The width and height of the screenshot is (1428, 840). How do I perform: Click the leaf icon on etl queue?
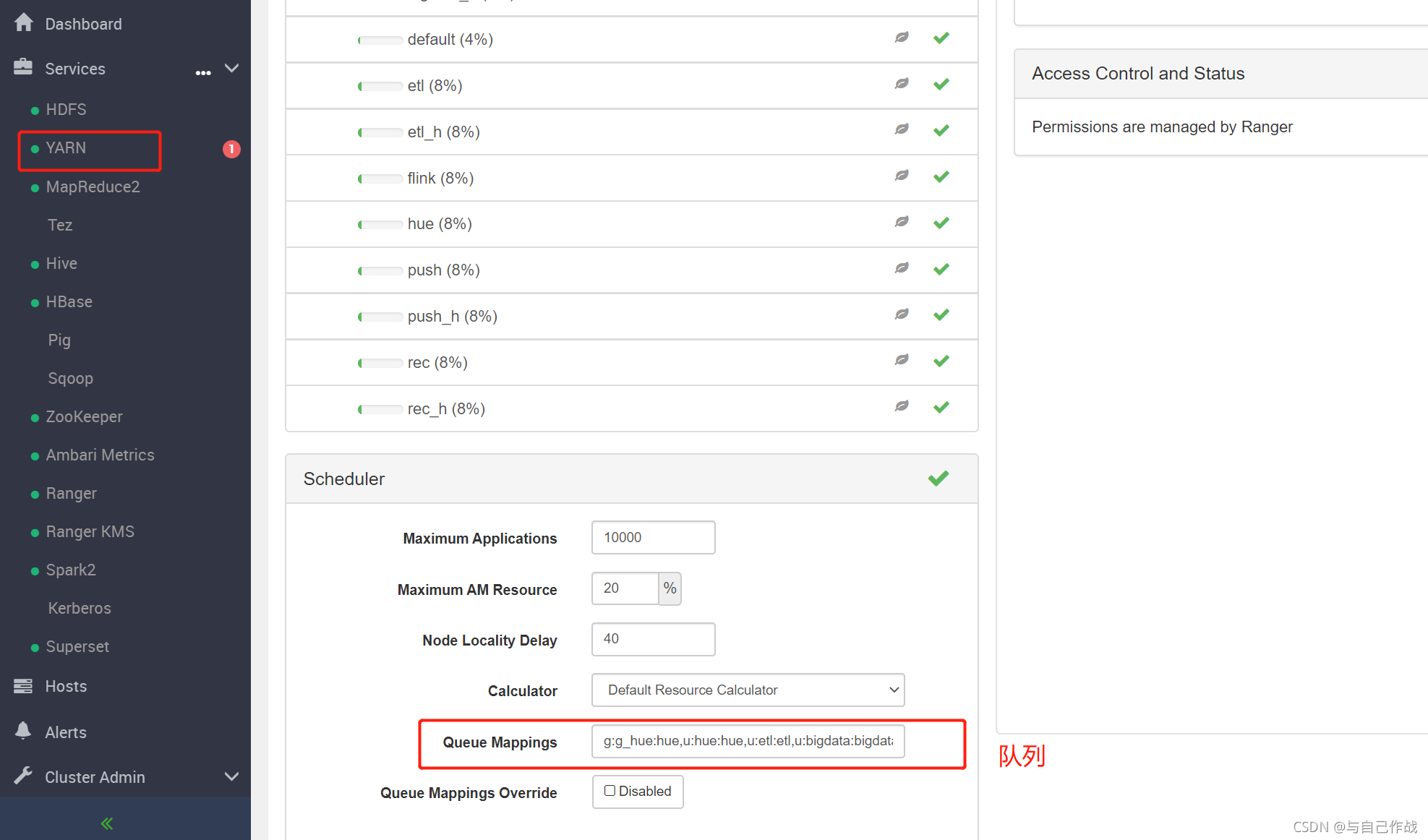902,84
